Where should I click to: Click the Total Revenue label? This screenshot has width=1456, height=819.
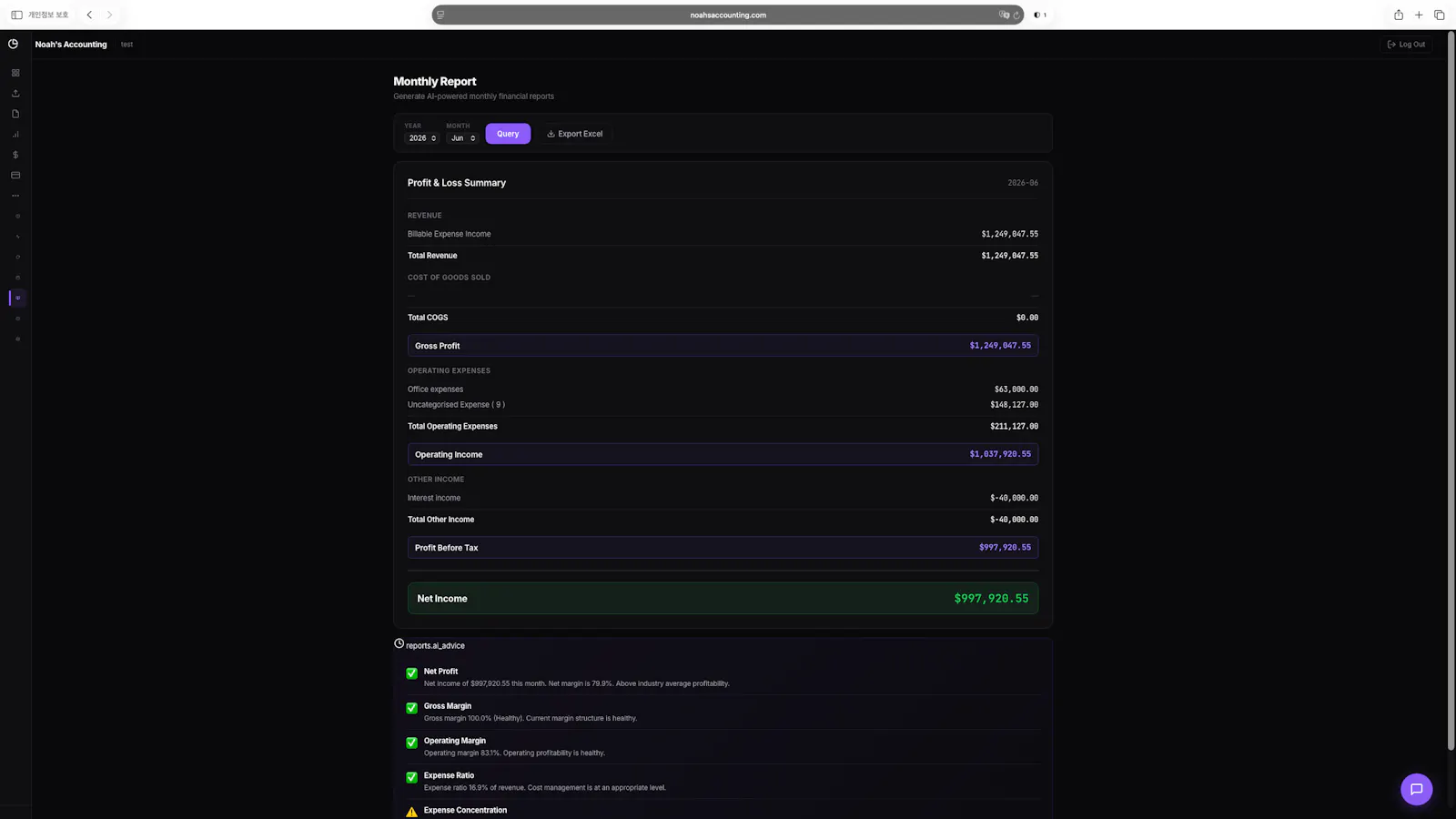pos(432,256)
